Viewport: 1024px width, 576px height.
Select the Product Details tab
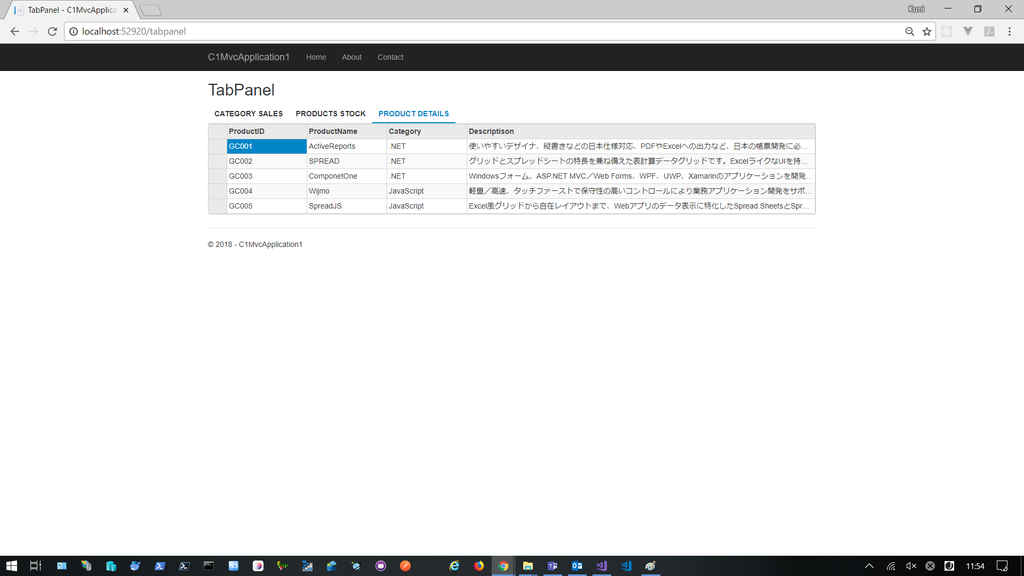pyautogui.click(x=413, y=114)
